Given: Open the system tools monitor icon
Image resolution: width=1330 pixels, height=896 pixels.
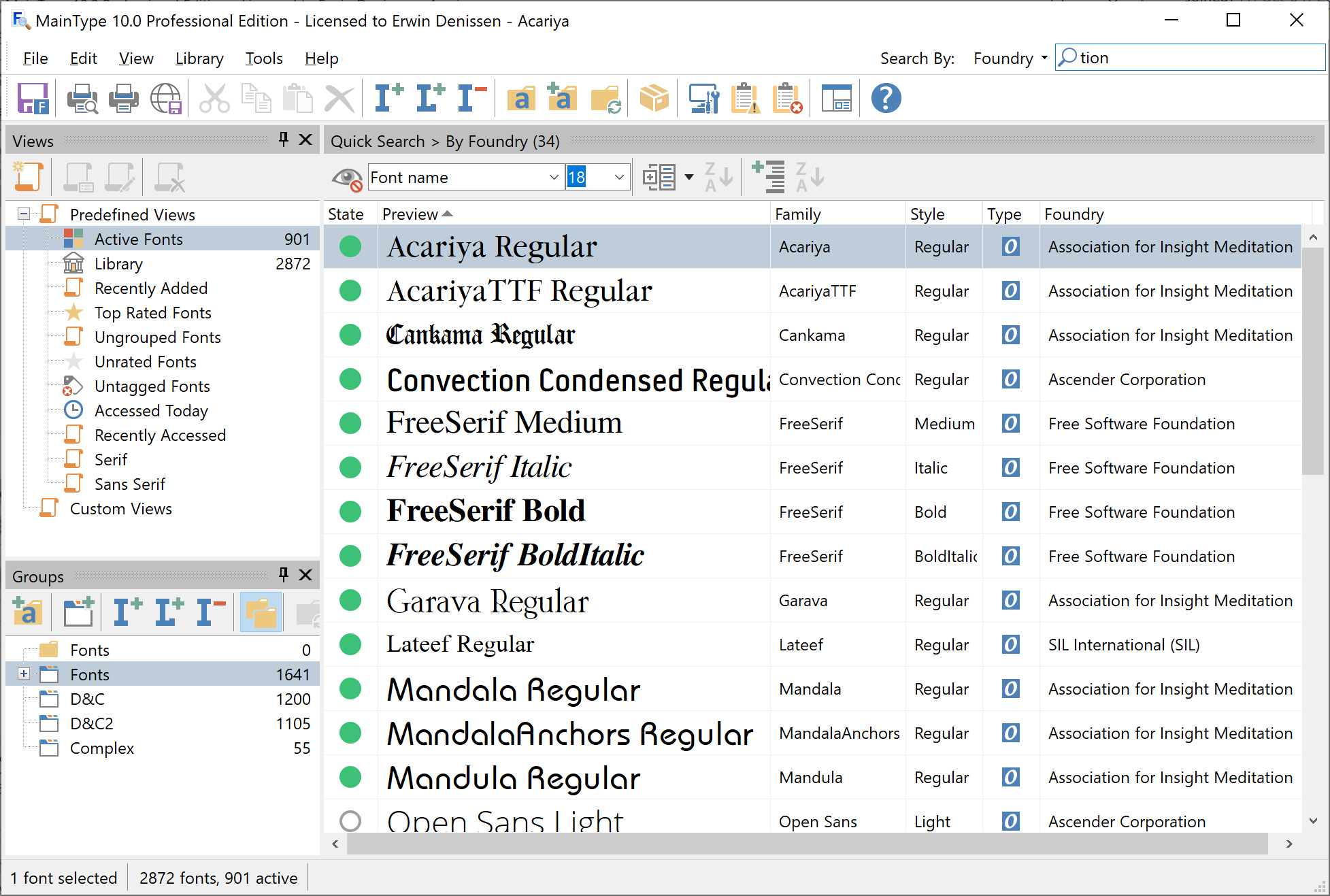Looking at the screenshot, I should pos(704,99).
